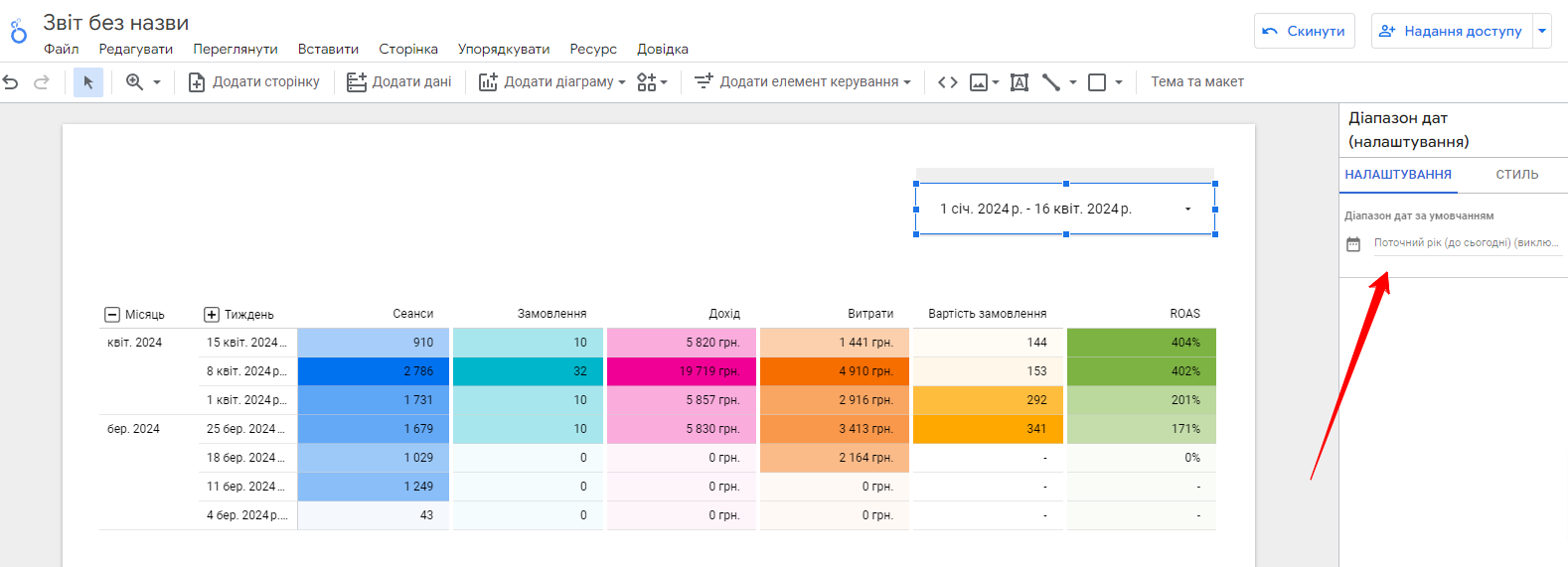Switch to the СТИЛЬ tab
The height and width of the screenshot is (567, 1568).
[x=1517, y=175]
